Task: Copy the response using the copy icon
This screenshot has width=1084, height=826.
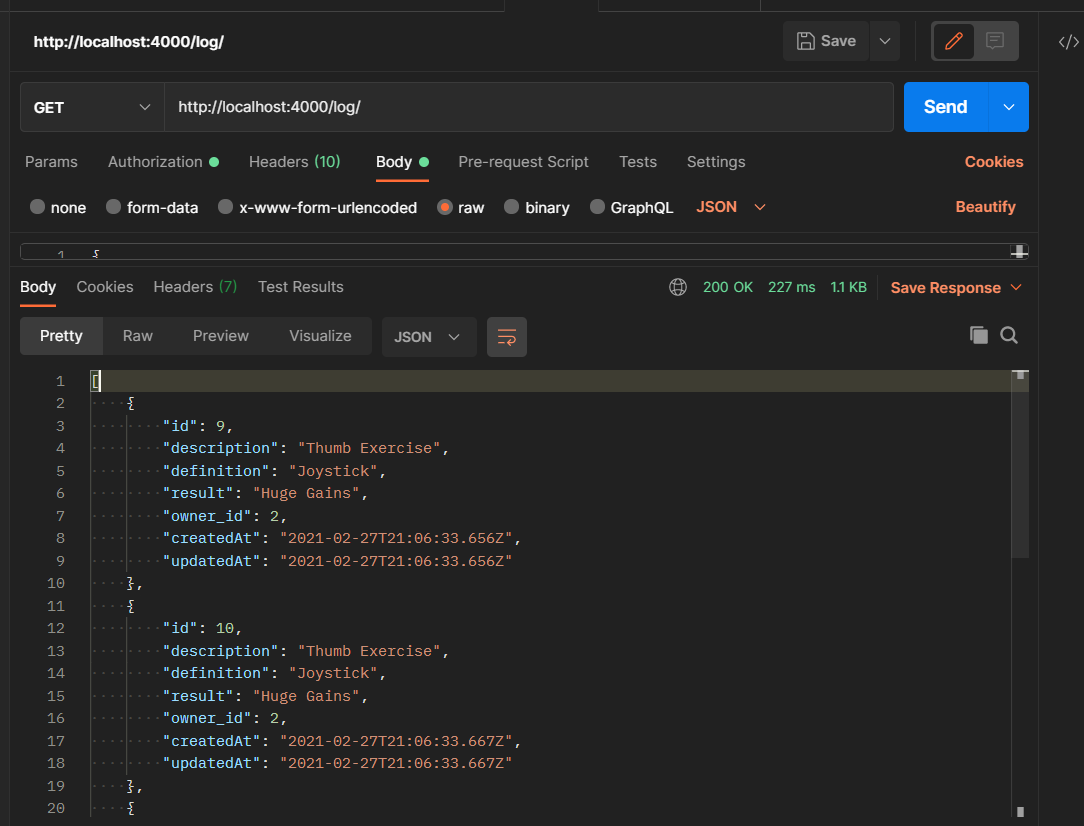Action: click(x=979, y=335)
